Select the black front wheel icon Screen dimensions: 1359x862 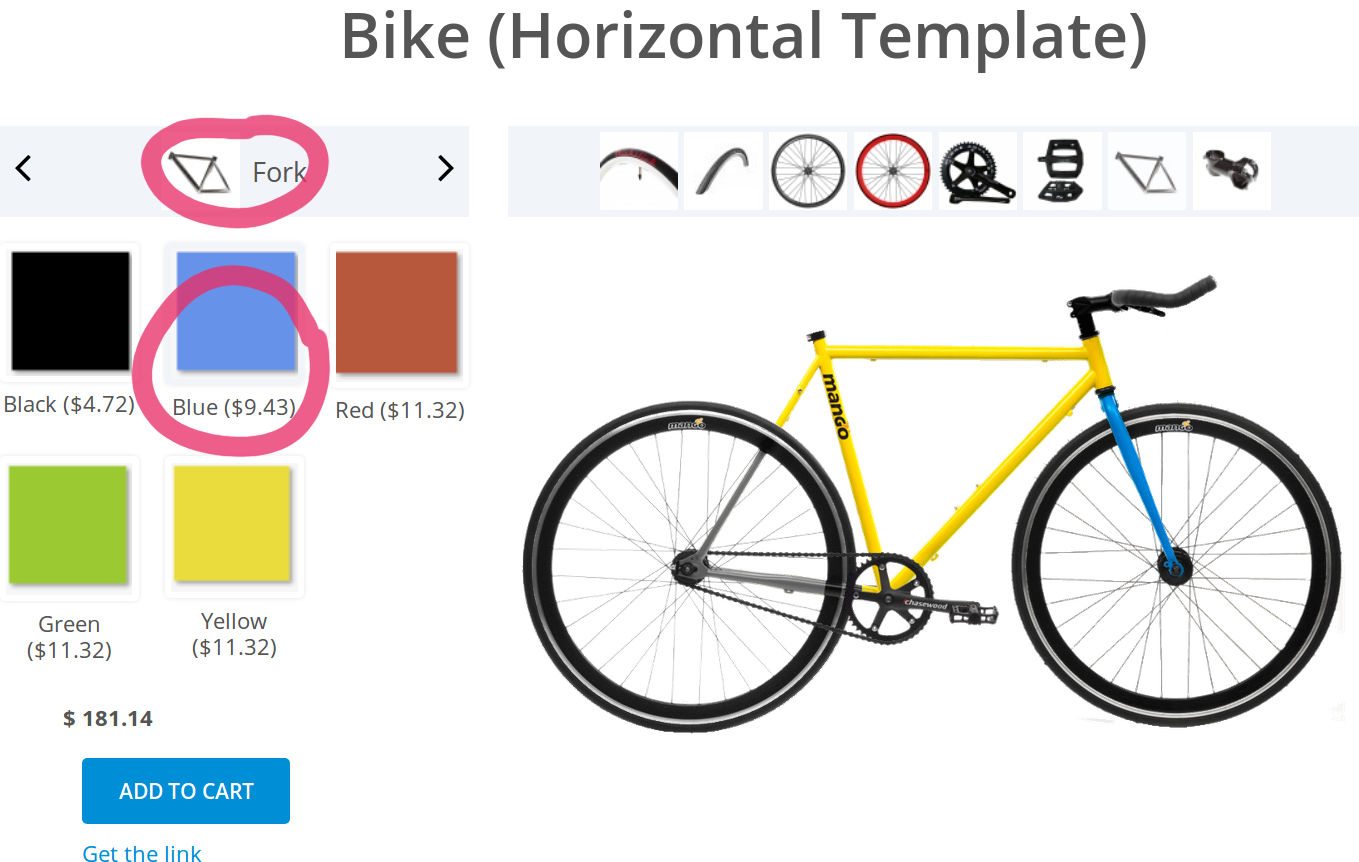[807, 170]
